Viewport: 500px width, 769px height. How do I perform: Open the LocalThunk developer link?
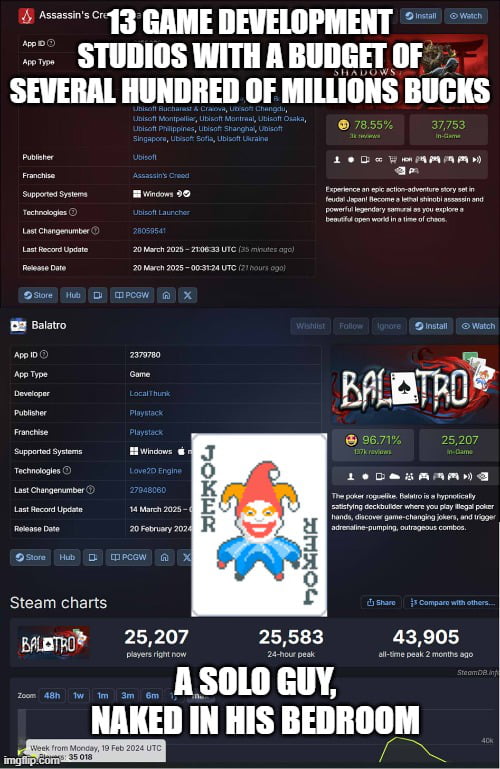click(150, 393)
